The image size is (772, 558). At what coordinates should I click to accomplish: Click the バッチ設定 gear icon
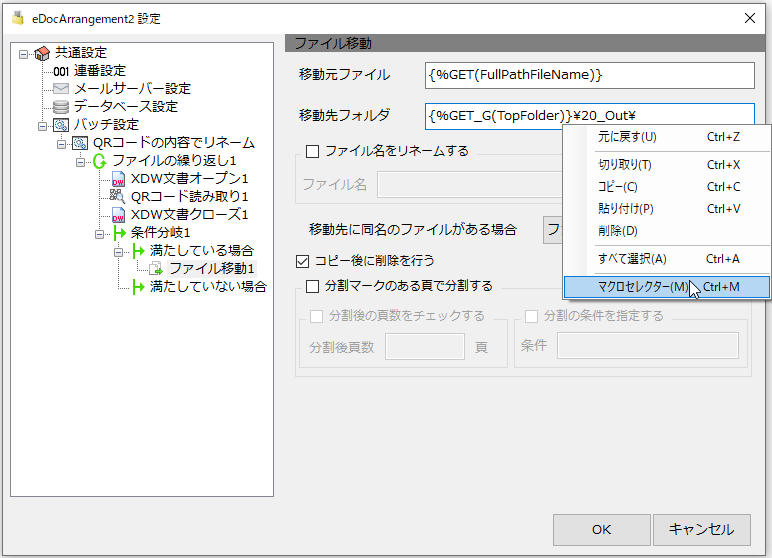[x=61, y=125]
